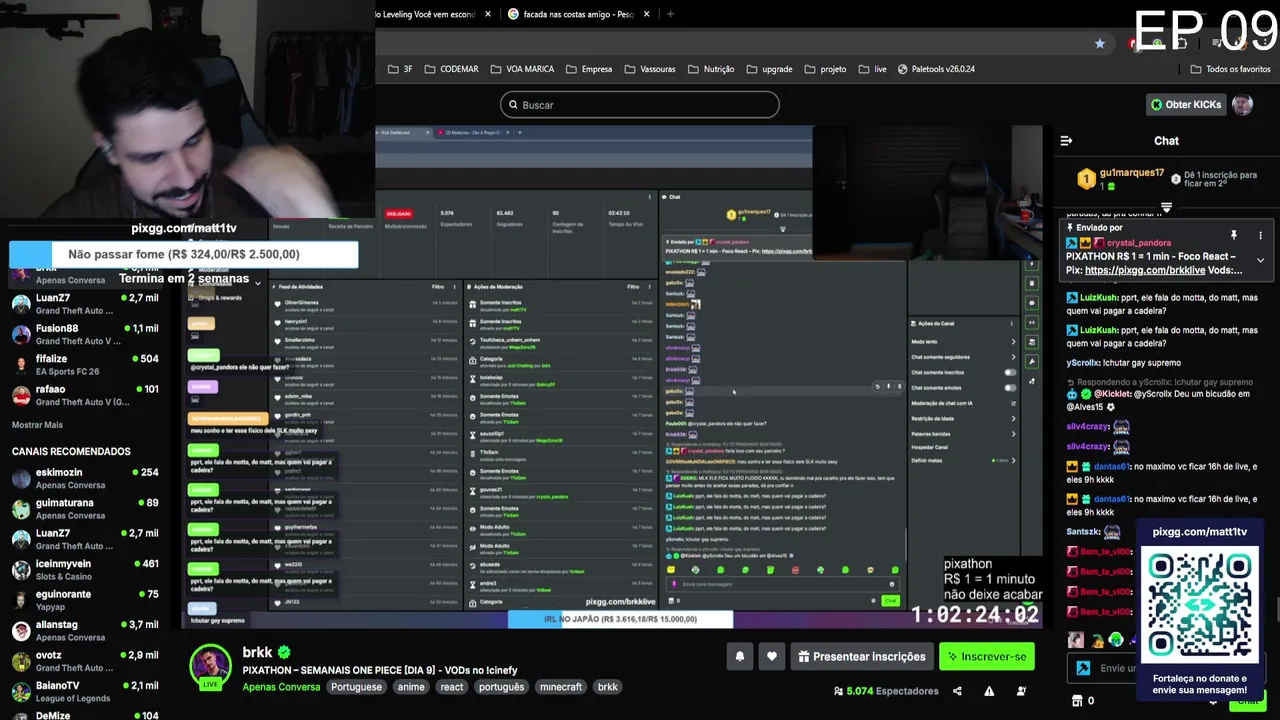1280x720 pixels.
Task: Click the português tag
Action: [501, 687]
